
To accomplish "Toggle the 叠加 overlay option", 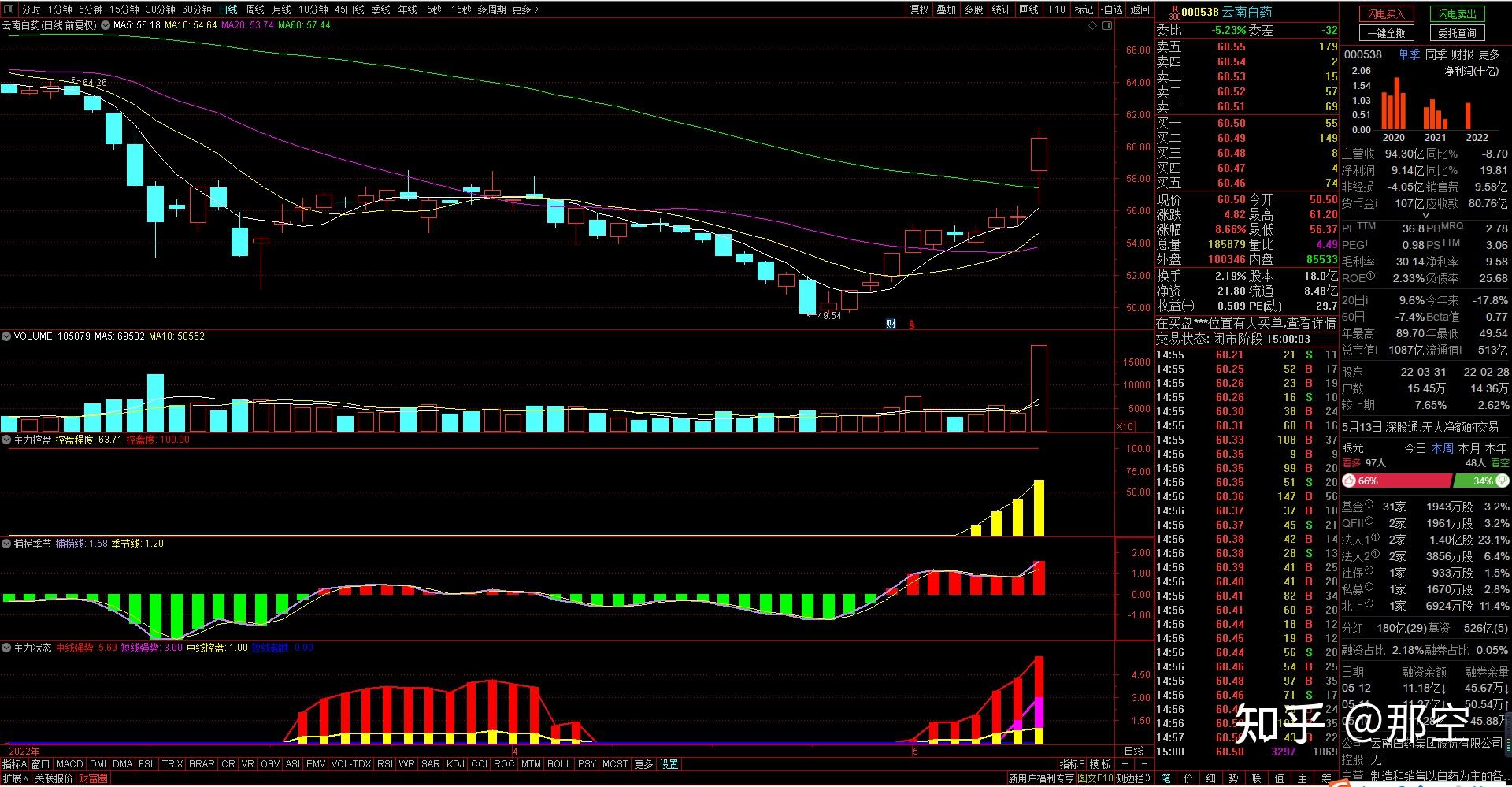I will point(946,9).
